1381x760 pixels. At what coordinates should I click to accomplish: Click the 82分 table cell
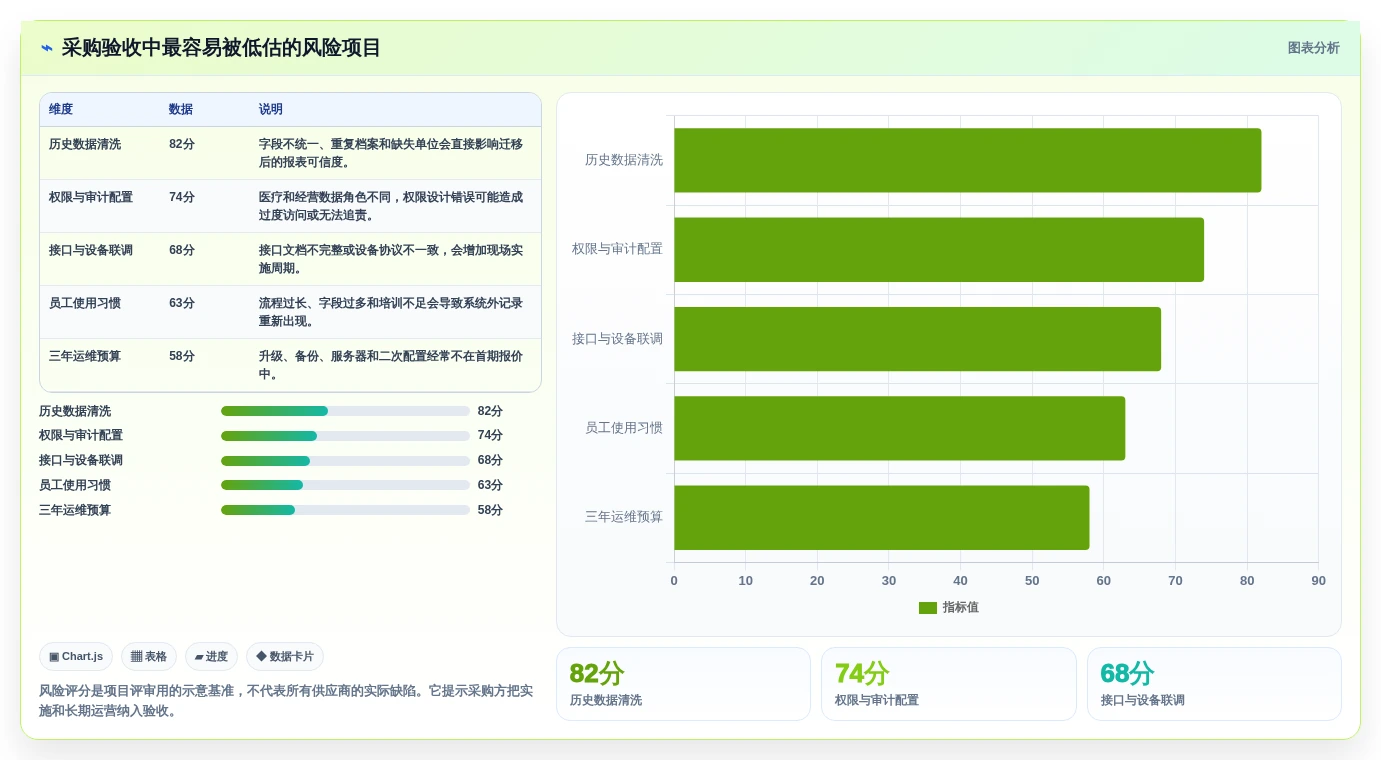(x=182, y=144)
